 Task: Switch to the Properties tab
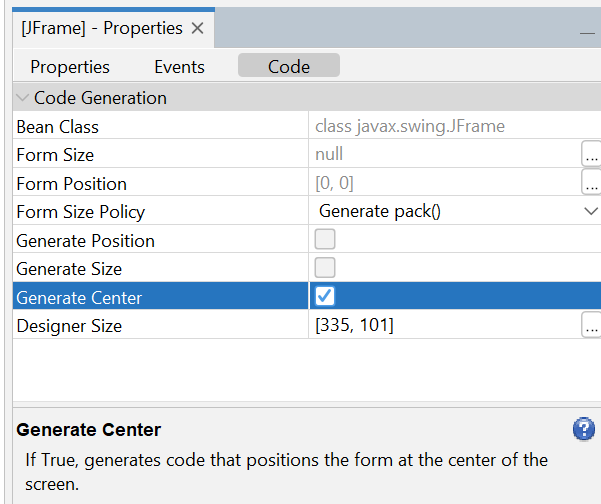(70, 67)
